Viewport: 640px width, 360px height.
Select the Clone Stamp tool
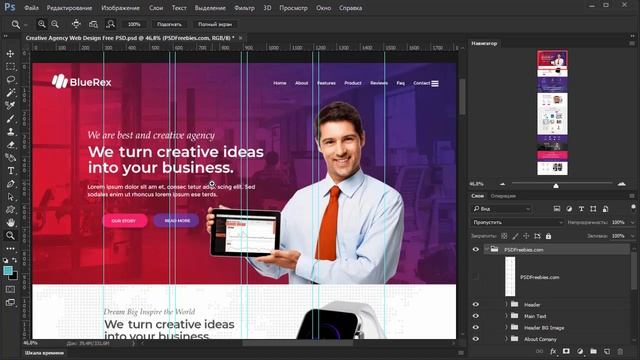coord(11,131)
